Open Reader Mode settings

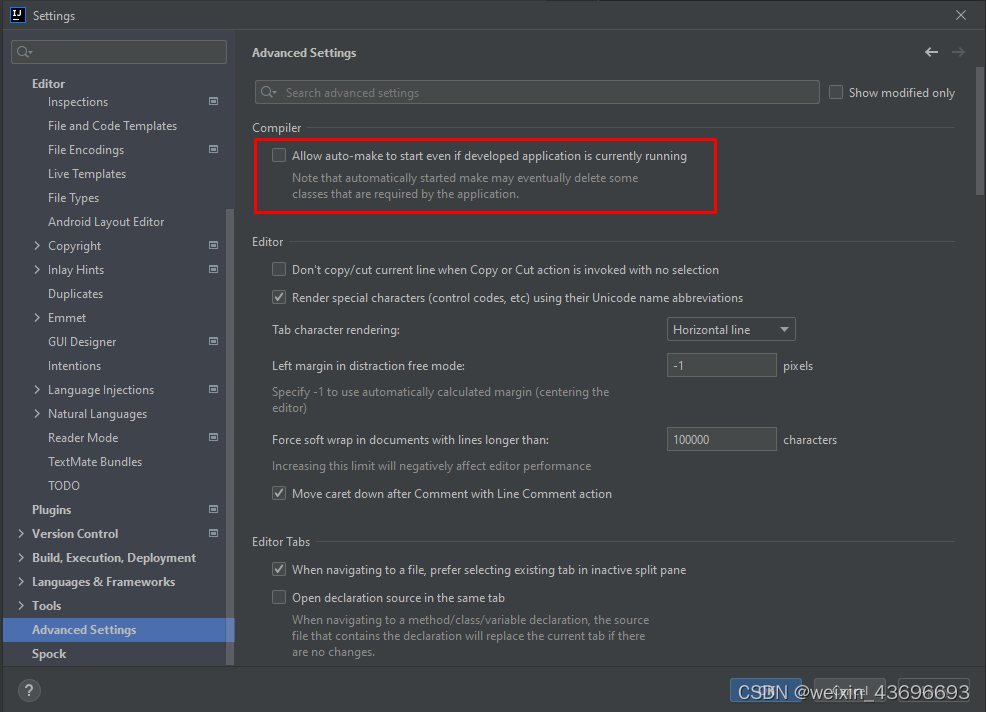83,438
